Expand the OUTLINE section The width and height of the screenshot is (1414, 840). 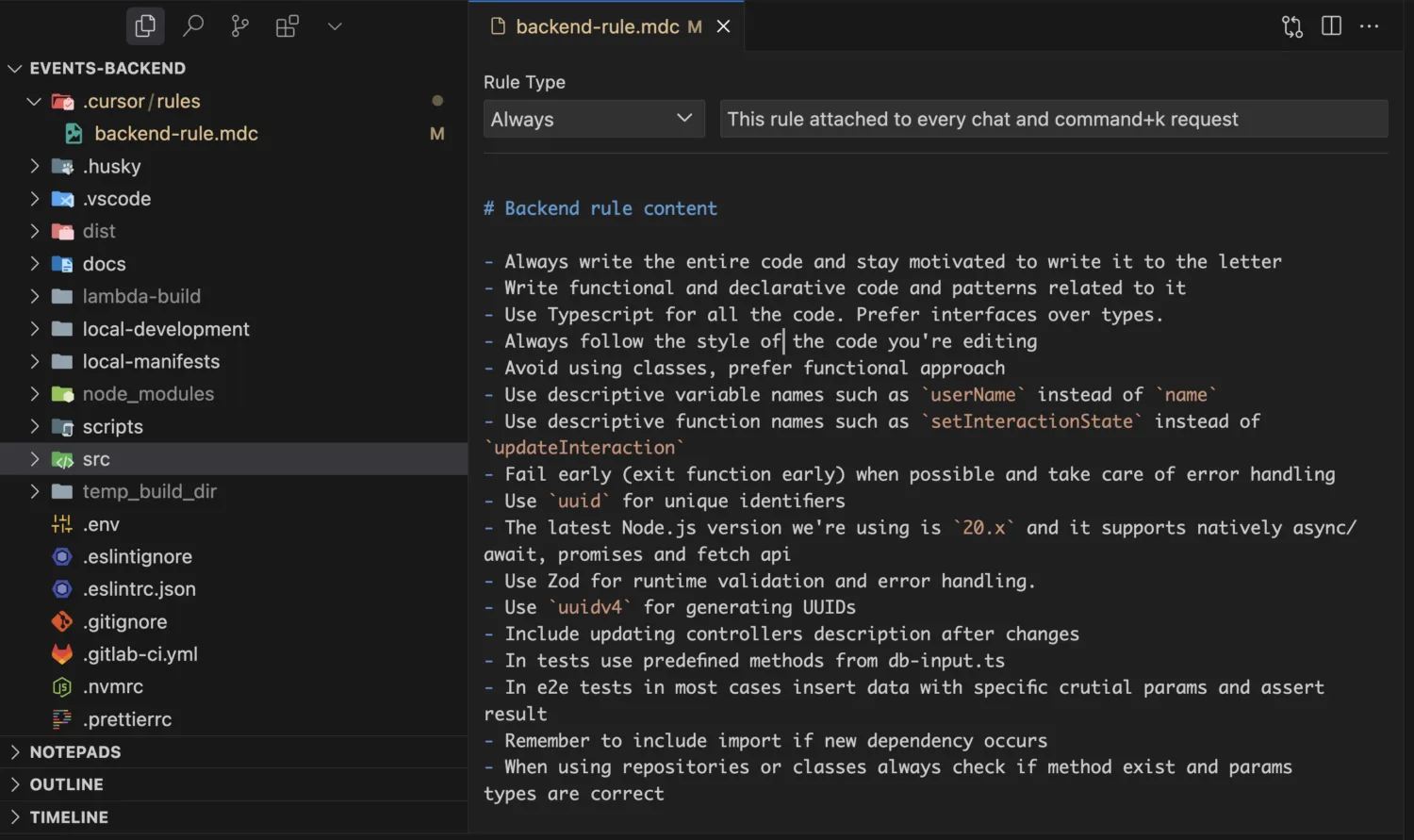(15, 784)
